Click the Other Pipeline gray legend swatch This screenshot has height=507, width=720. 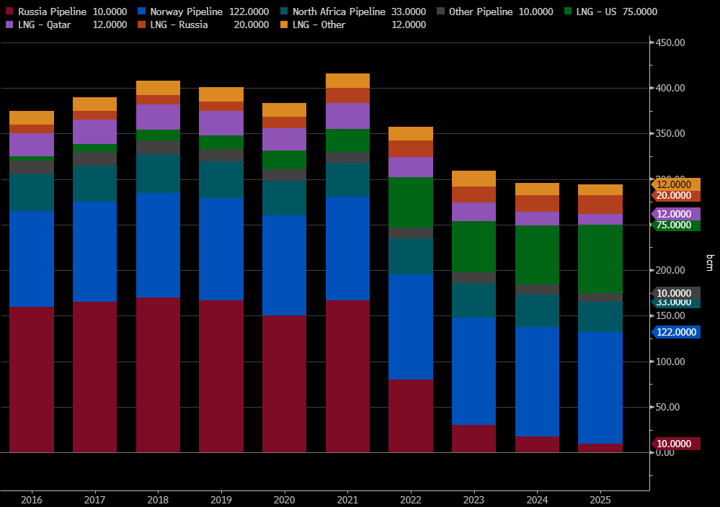441,11
